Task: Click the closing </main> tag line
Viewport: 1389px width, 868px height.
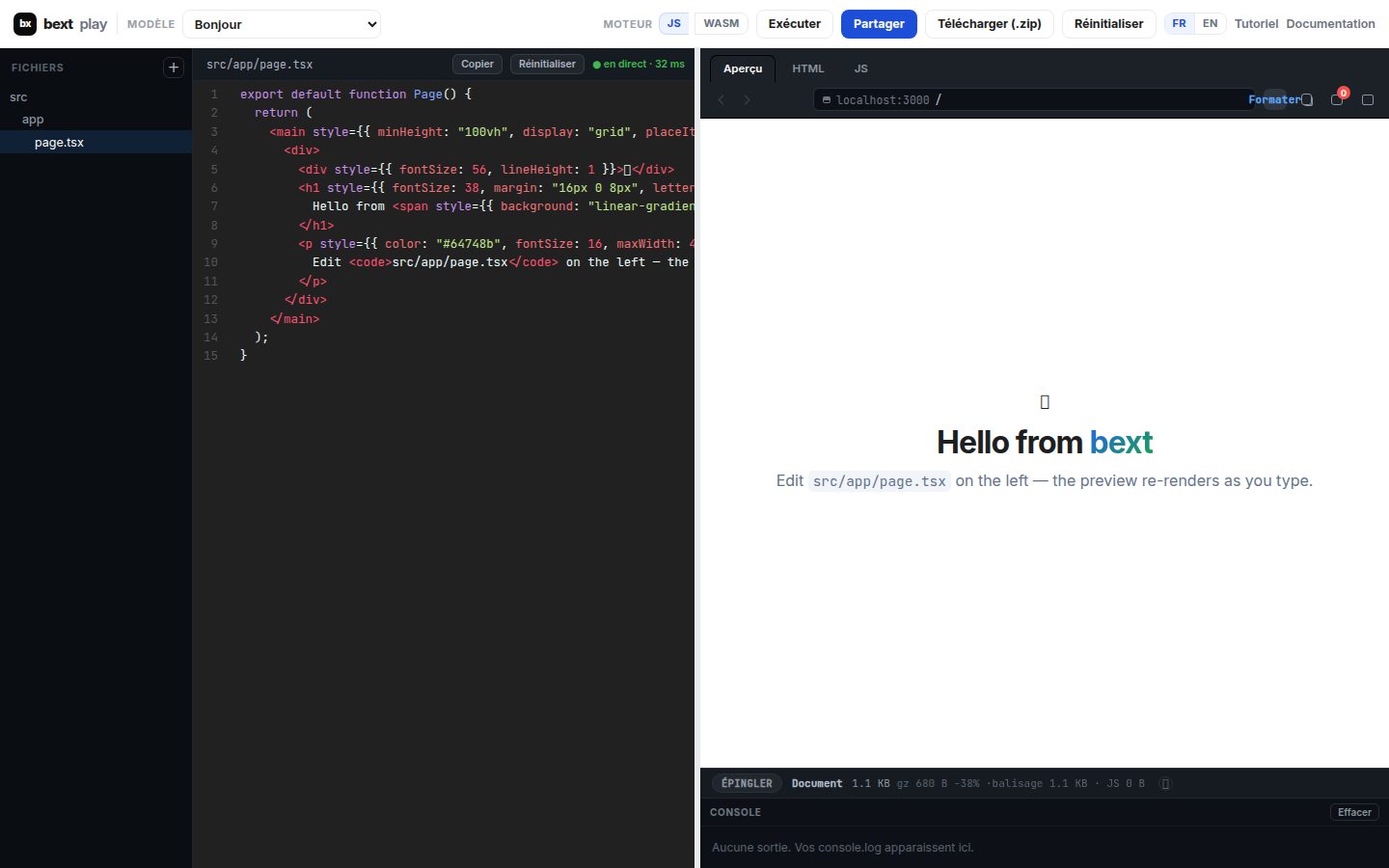Action: [x=294, y=319]
